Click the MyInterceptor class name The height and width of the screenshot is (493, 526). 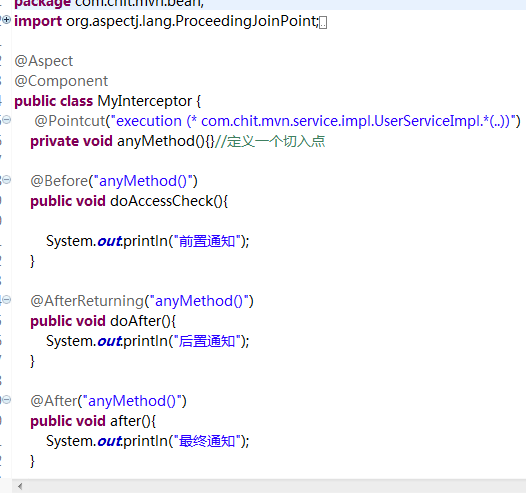[145, 101]
